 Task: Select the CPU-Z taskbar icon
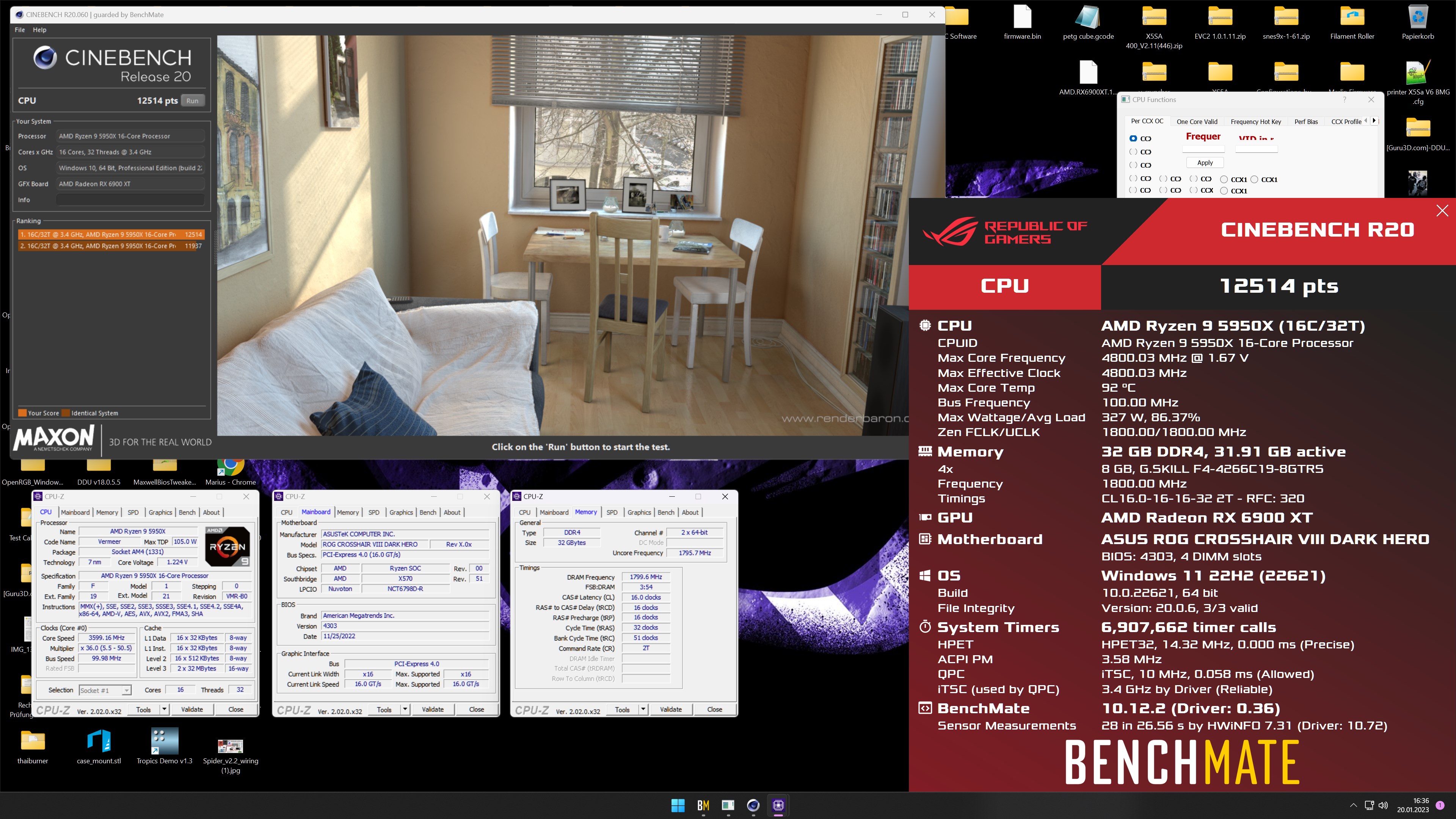tap(778, 805)
